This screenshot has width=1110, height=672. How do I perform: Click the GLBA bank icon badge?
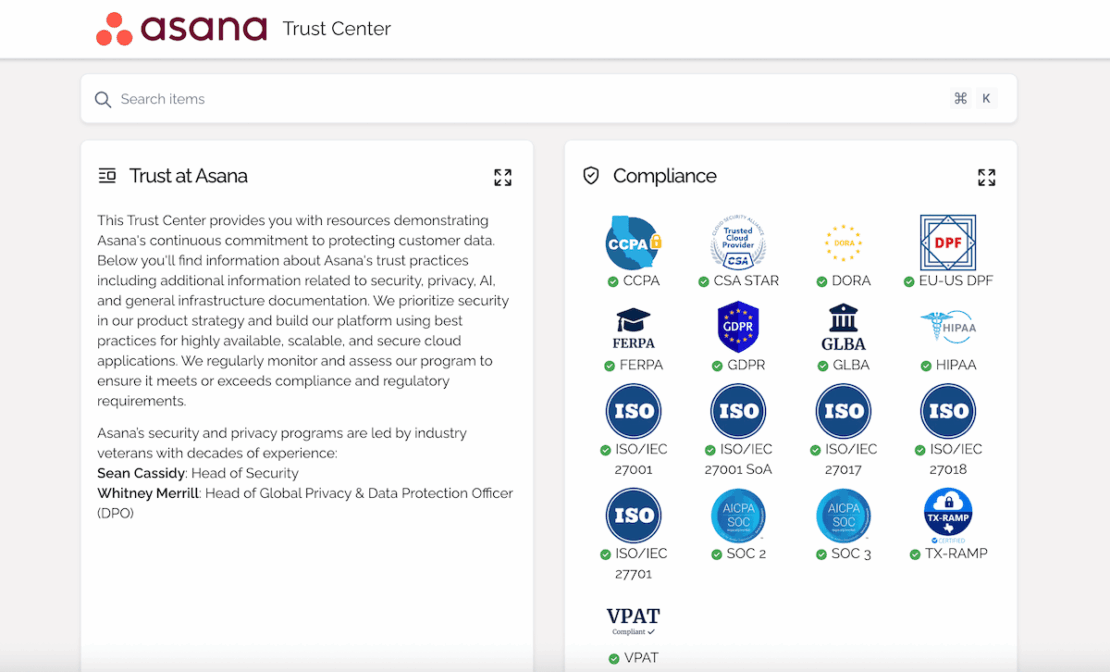click(x=843, y=327)
